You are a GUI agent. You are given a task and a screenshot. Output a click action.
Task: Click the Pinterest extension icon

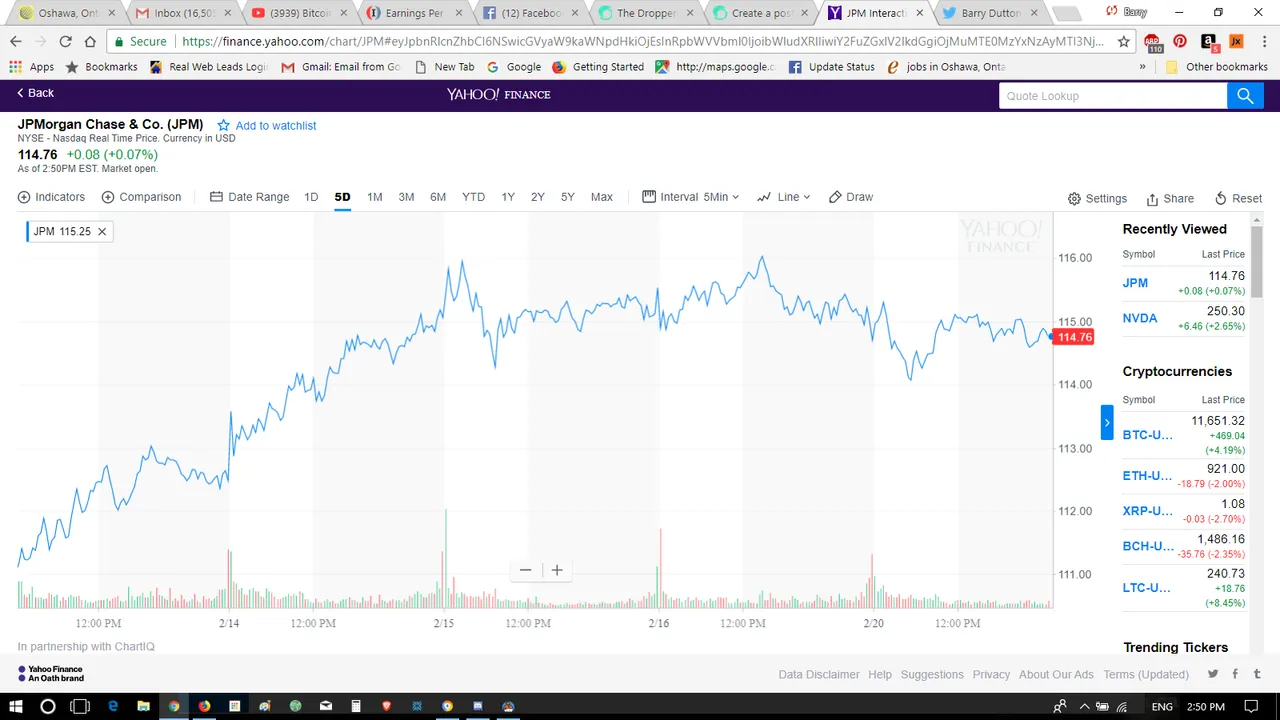click(1180, 42)
